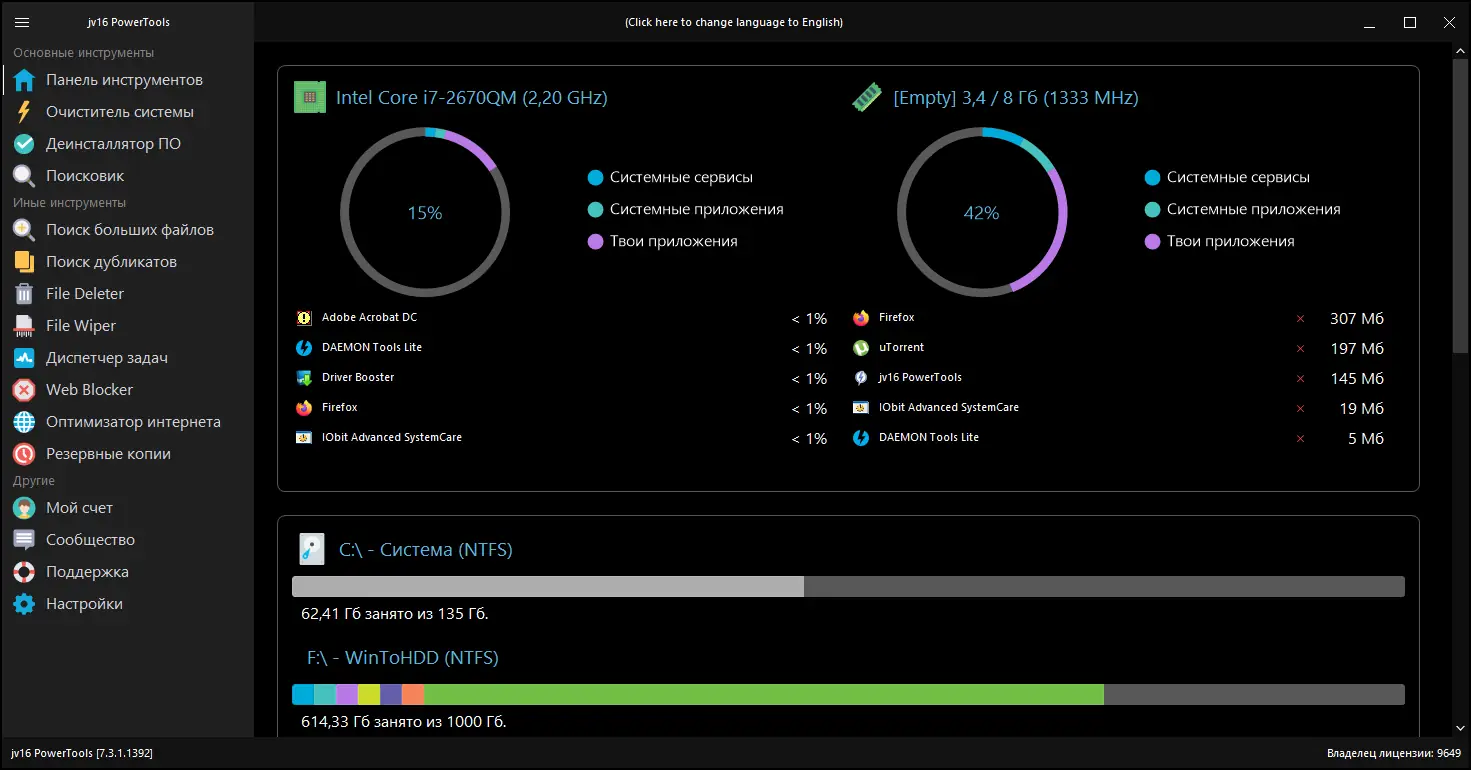The height and width of the screenshot is (770, 1471).
Task: Click the icon next to Поиск больших файлов
Action: click(24, 230)
